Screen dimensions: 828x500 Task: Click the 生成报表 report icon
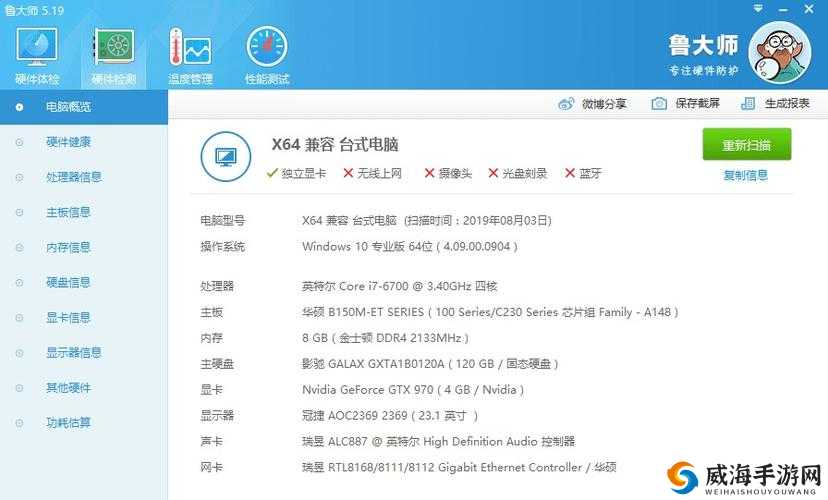pos(748,103)
